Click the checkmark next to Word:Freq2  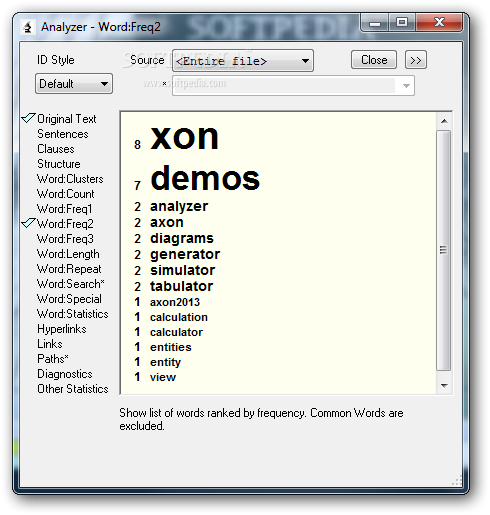pos(28,223)
